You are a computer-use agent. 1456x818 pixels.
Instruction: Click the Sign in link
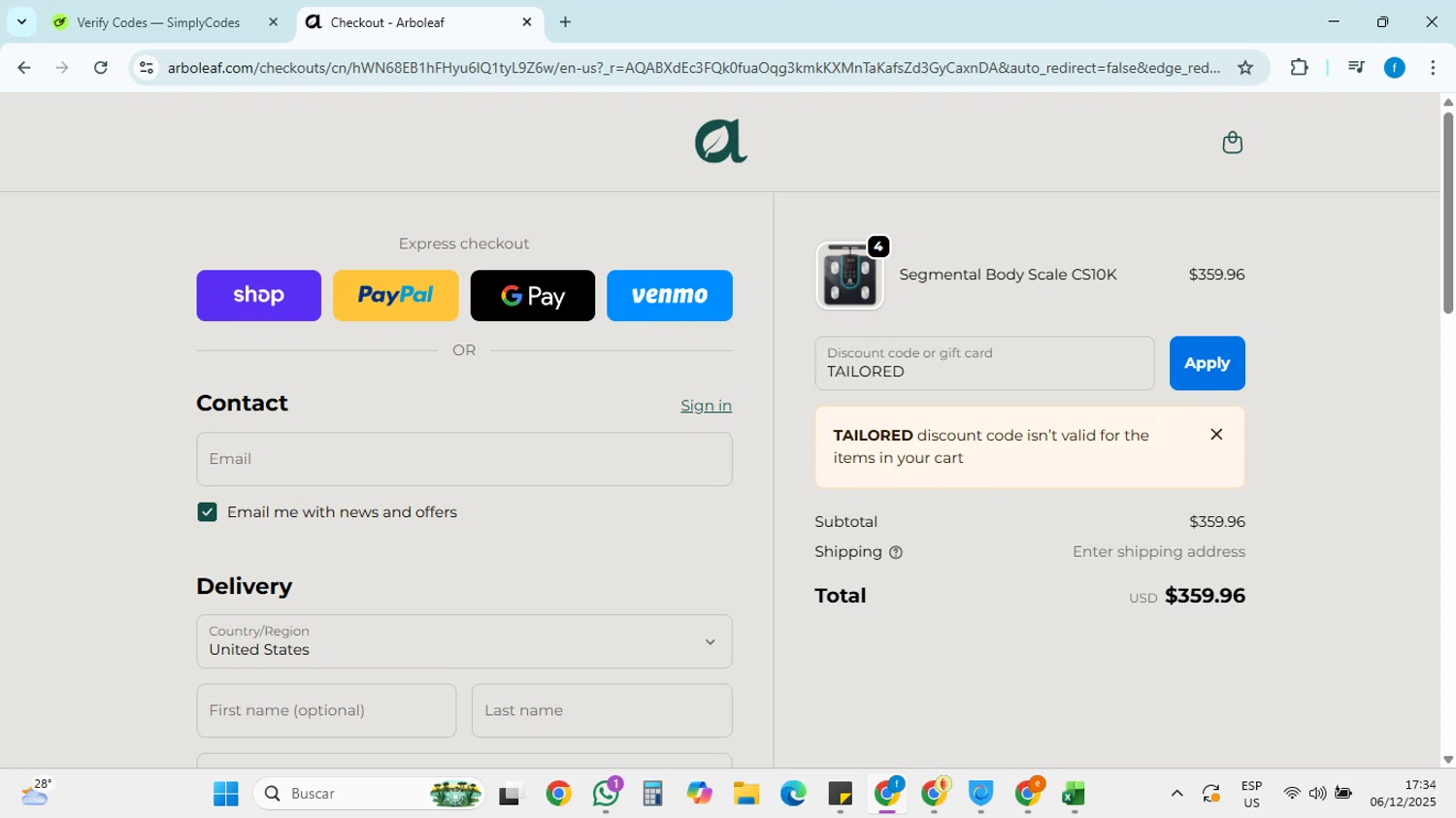(706, 406)
